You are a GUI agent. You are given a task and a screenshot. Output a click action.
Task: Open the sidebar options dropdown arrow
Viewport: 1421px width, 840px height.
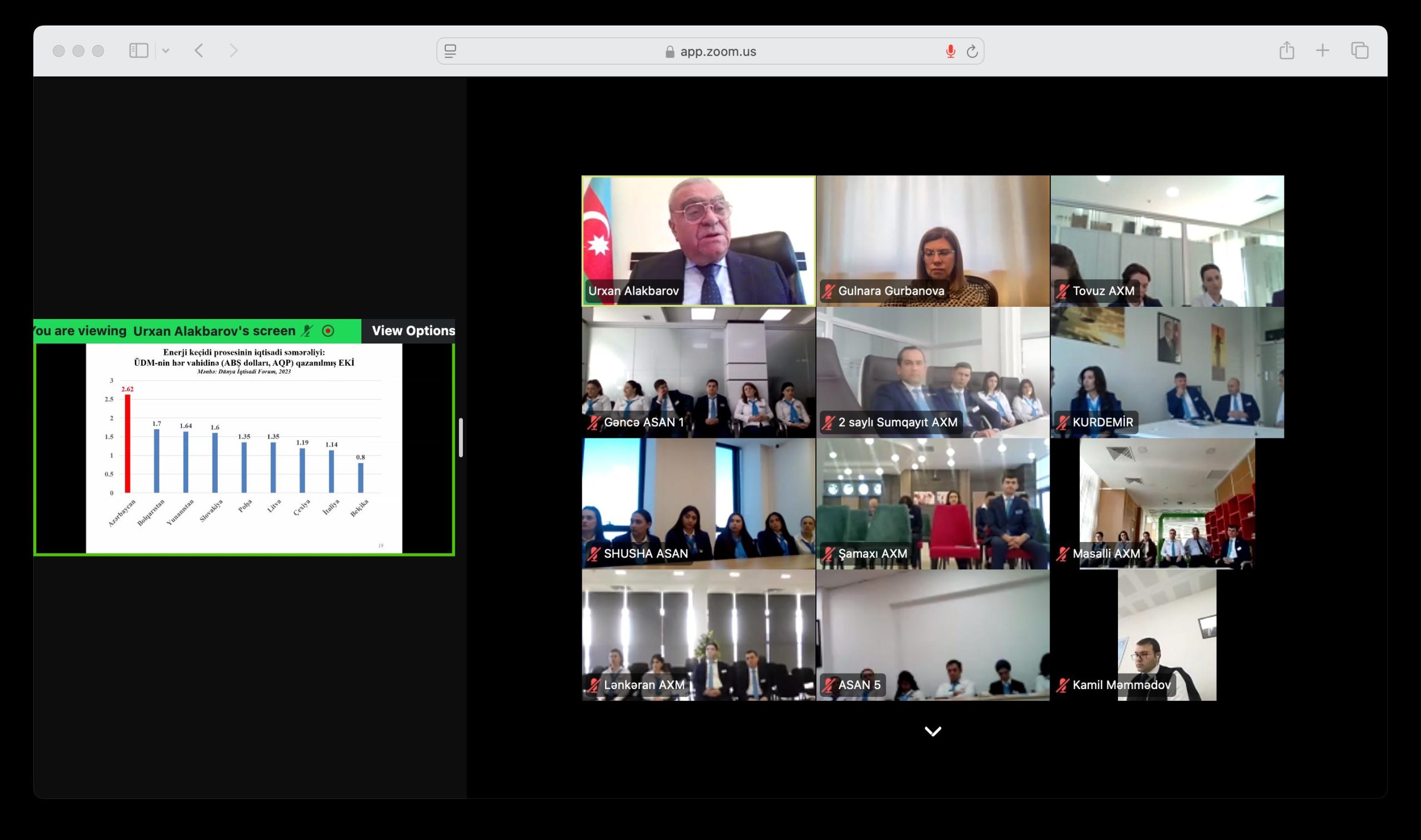(165, 51)
